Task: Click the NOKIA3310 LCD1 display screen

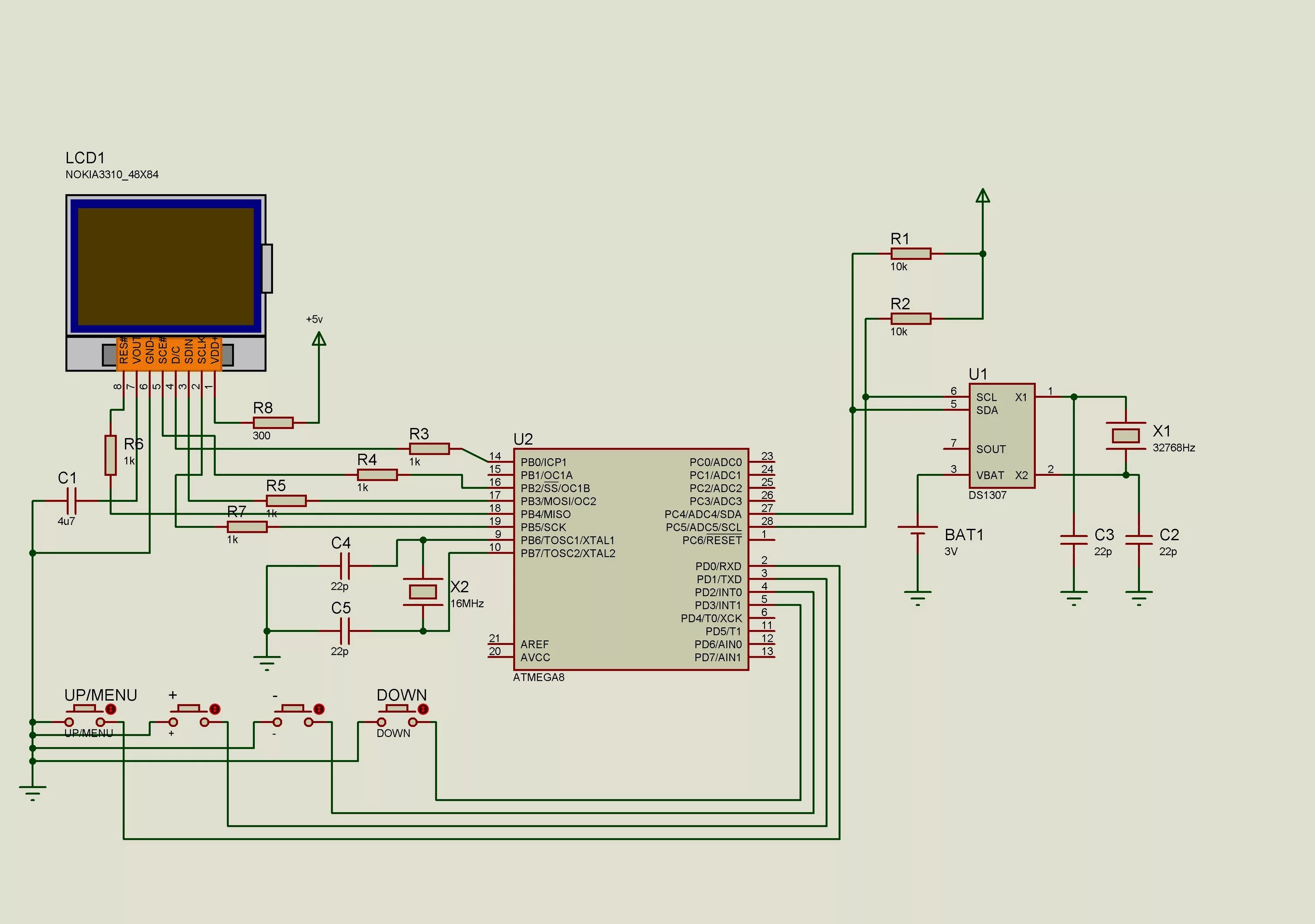Action: click(x=166, y=266)
